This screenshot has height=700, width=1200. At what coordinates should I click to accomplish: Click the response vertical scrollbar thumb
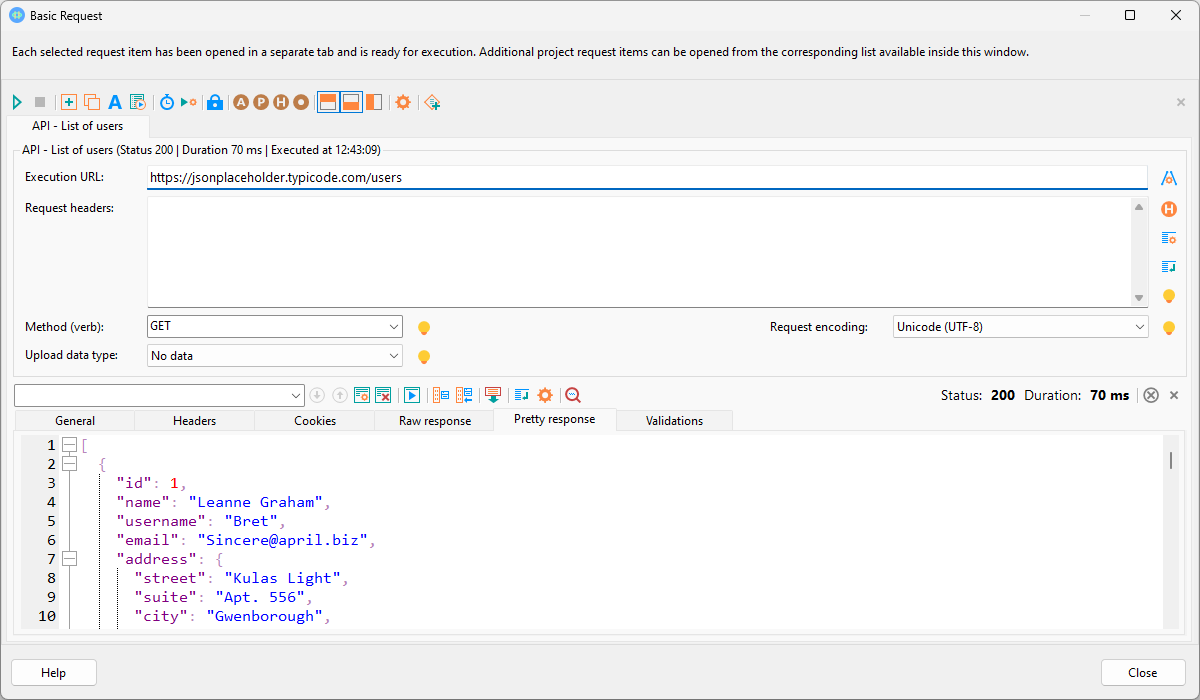(x=1171, y=459)
